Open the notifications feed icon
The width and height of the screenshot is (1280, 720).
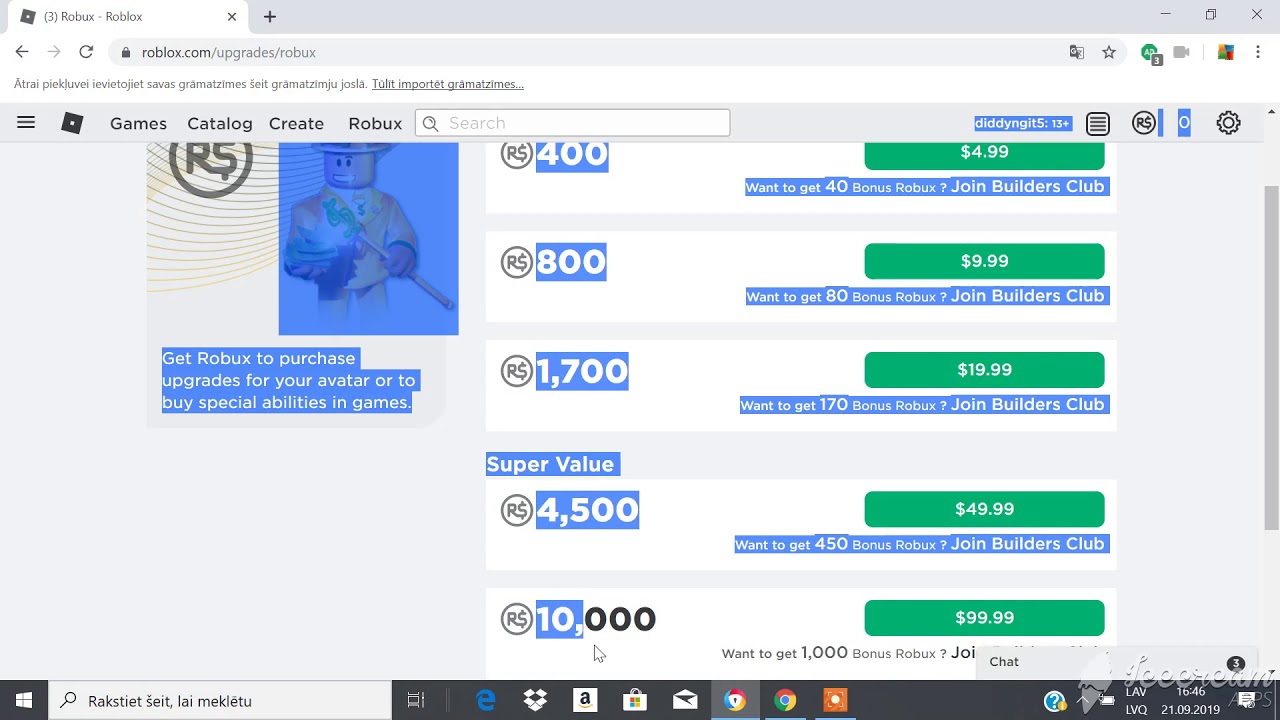[x=1098, y=123]
